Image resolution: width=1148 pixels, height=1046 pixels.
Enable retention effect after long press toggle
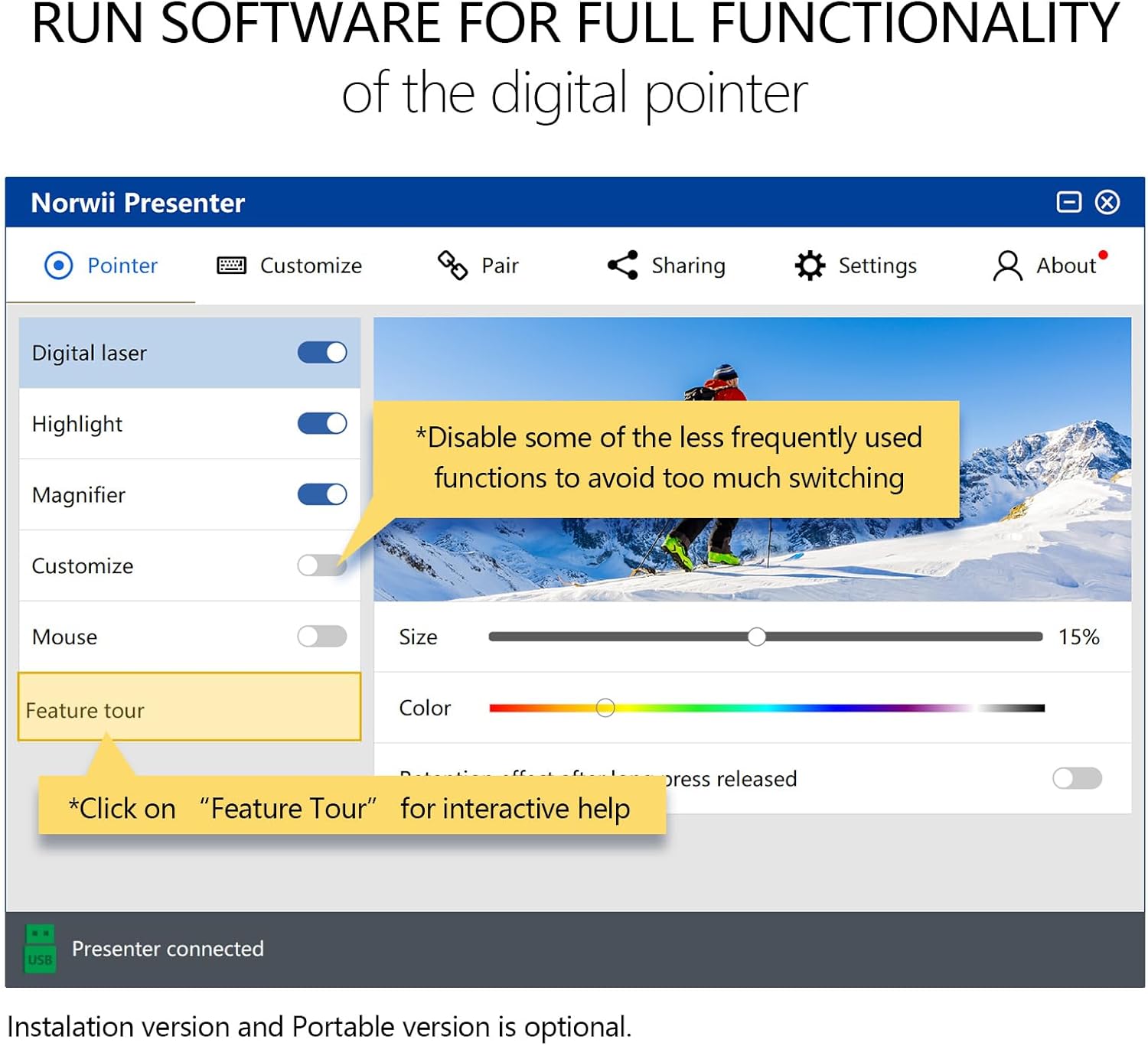1077,778
